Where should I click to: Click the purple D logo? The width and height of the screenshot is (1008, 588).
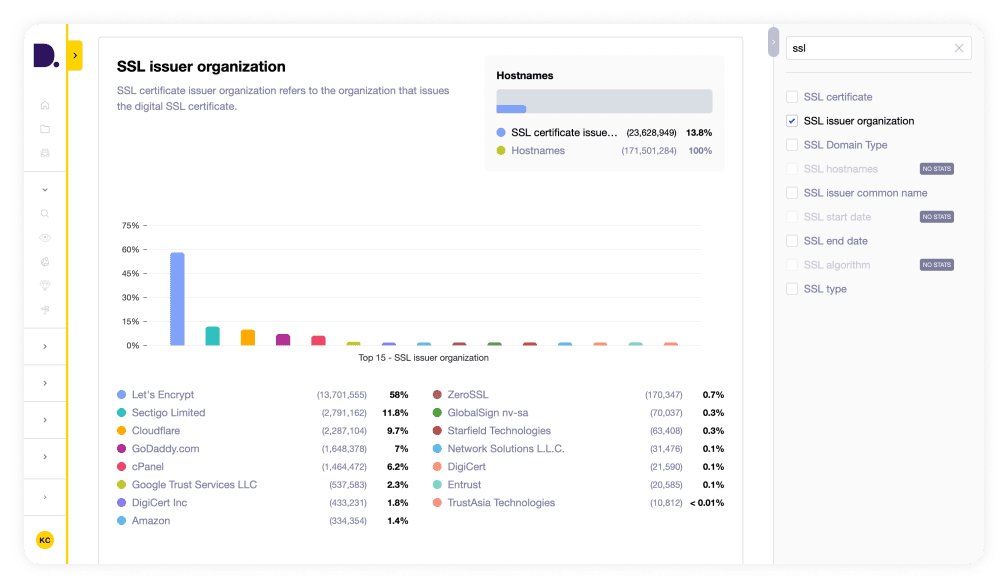45,56
